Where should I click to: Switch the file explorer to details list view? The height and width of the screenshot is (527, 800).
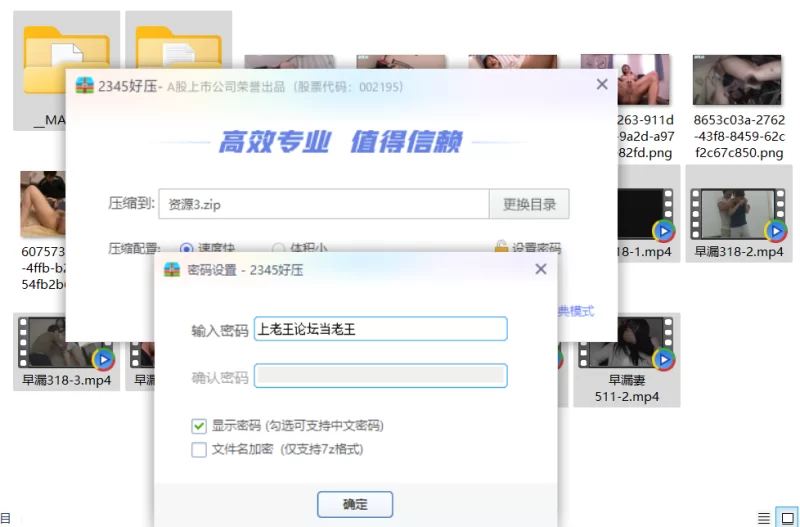[x=764, y=518]
